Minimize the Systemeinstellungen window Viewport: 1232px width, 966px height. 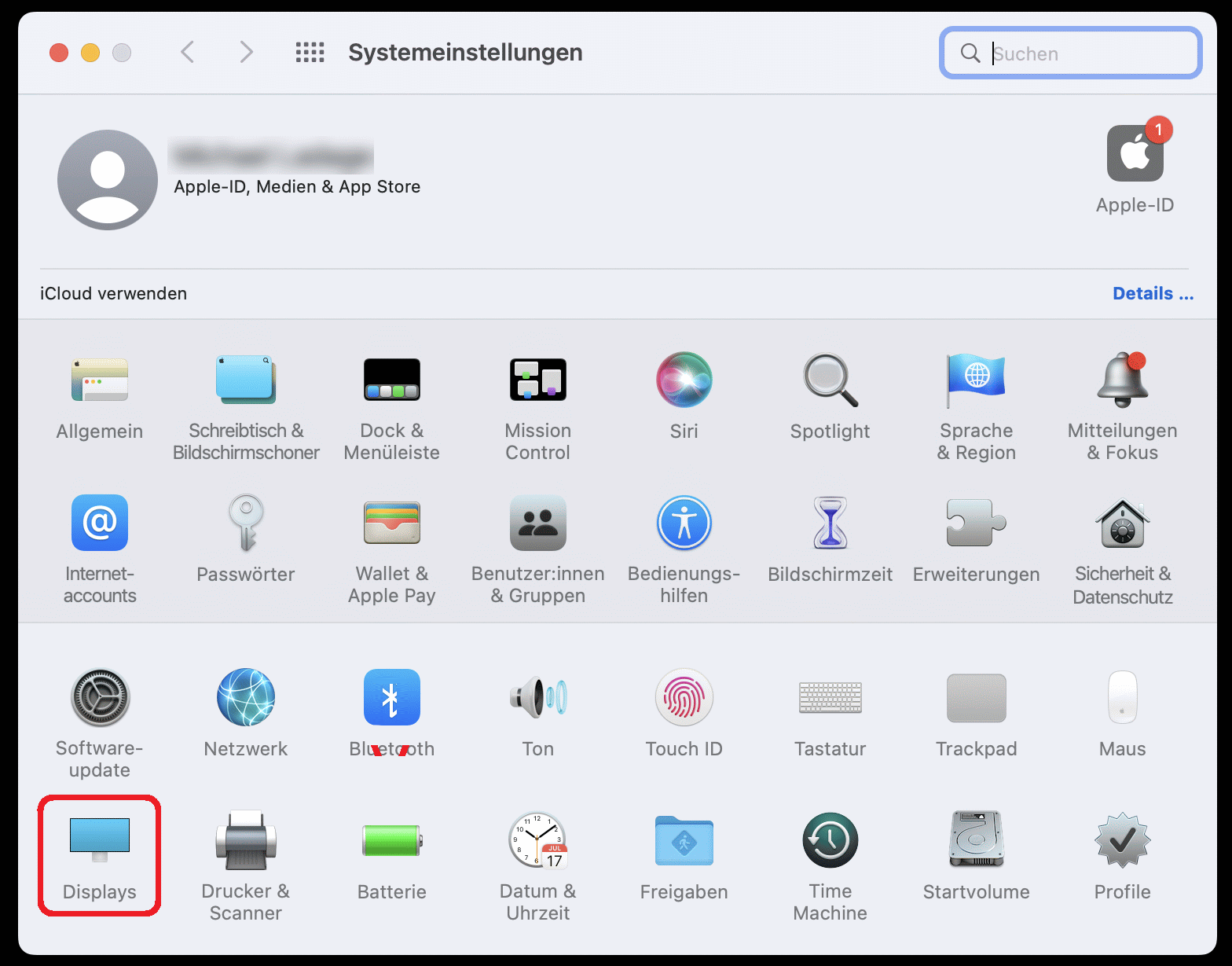click(x=90, y=53)
